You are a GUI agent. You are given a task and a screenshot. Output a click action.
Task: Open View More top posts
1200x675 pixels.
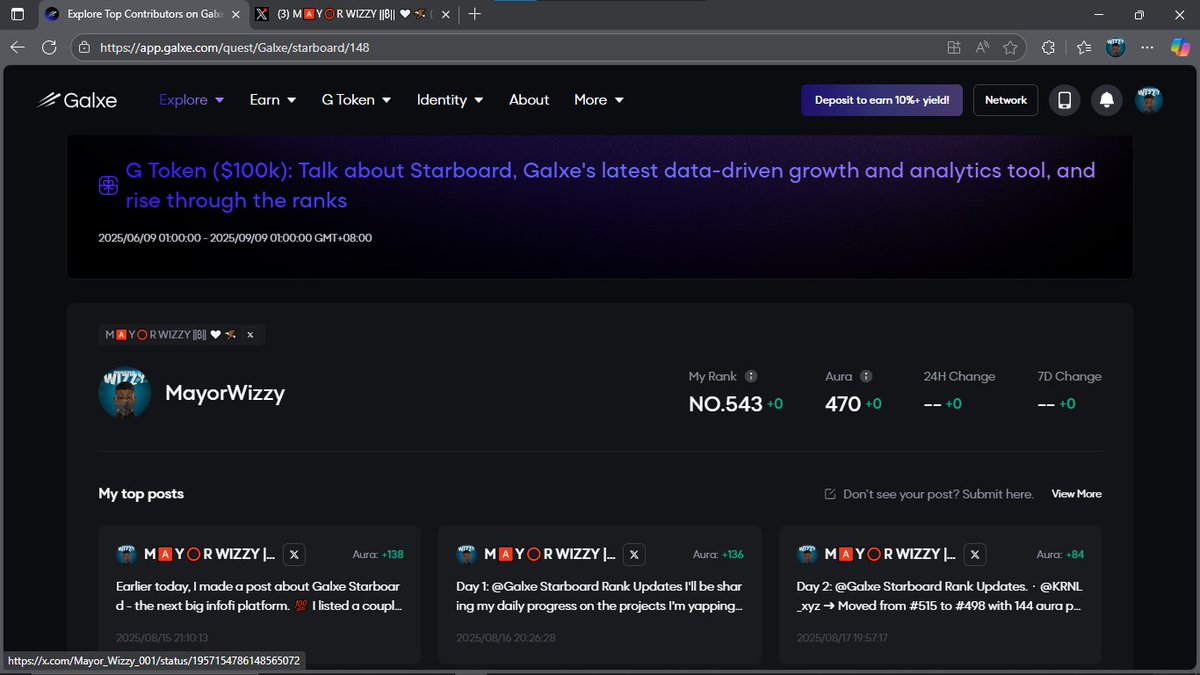coord(1076,494)
